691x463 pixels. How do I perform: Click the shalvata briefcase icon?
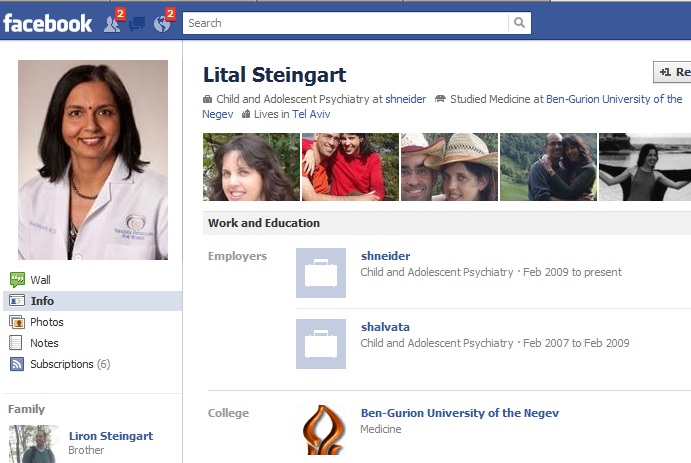coord(321,344)
